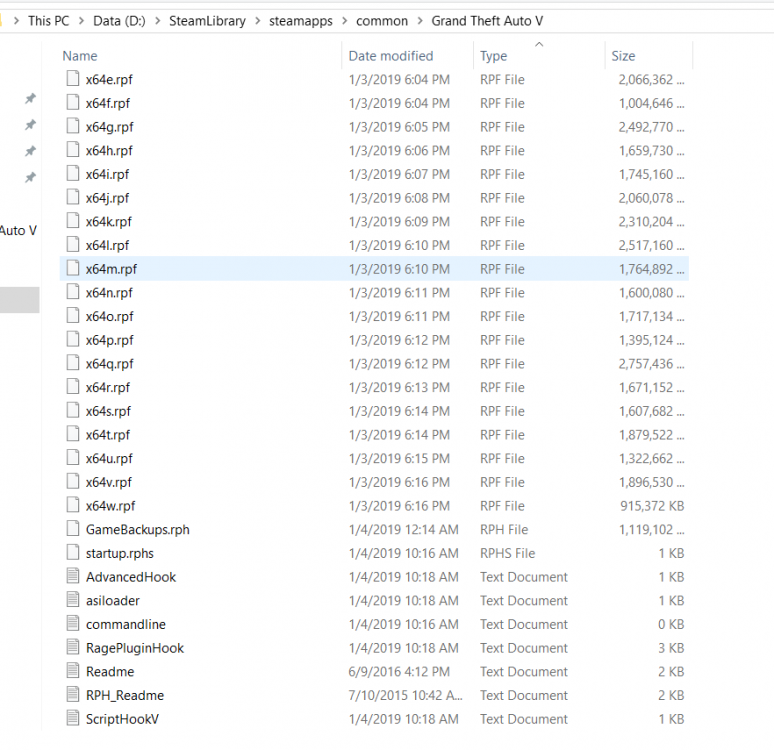
Task: Sort by Date modified column header
Action: click(x=391, y=56)
